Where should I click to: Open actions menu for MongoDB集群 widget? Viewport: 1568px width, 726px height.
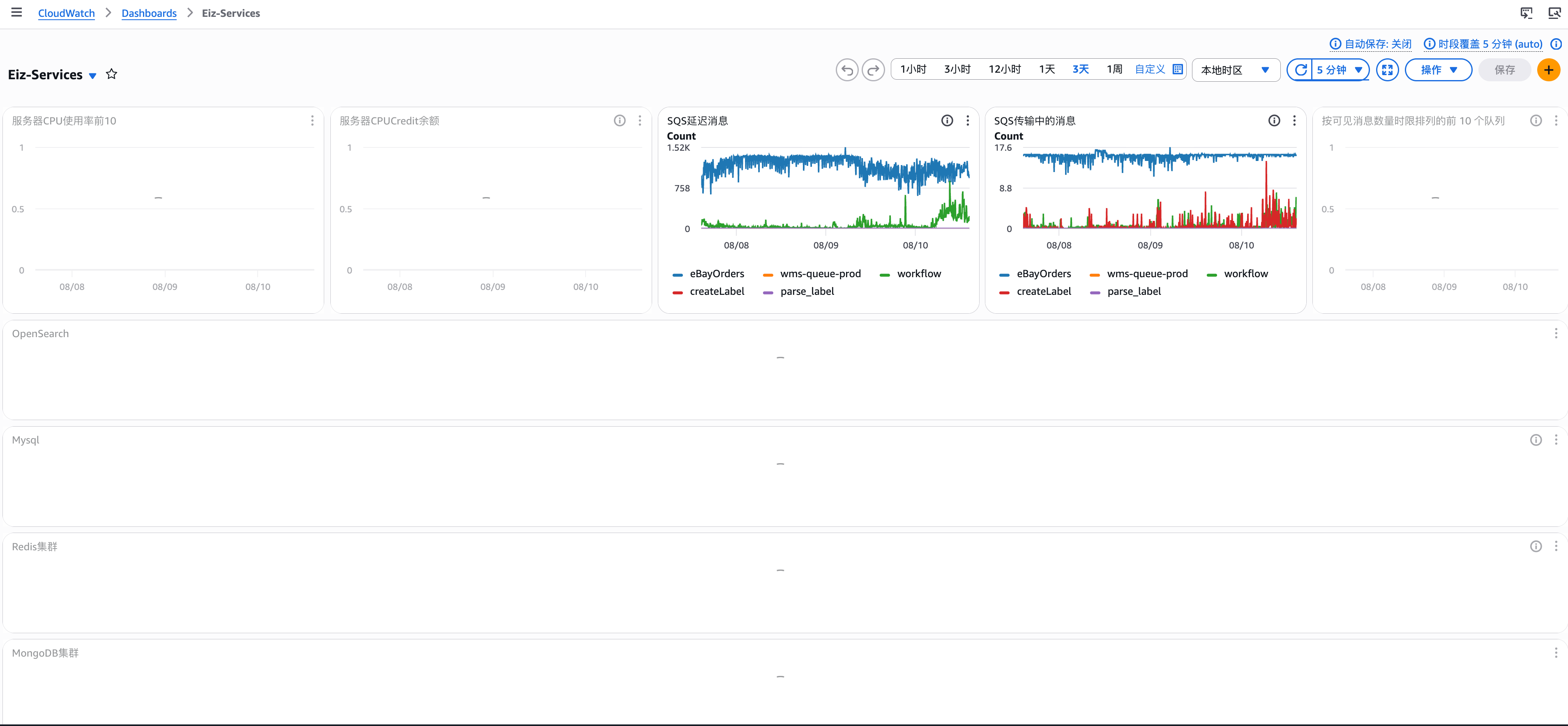pos(1556,653)
